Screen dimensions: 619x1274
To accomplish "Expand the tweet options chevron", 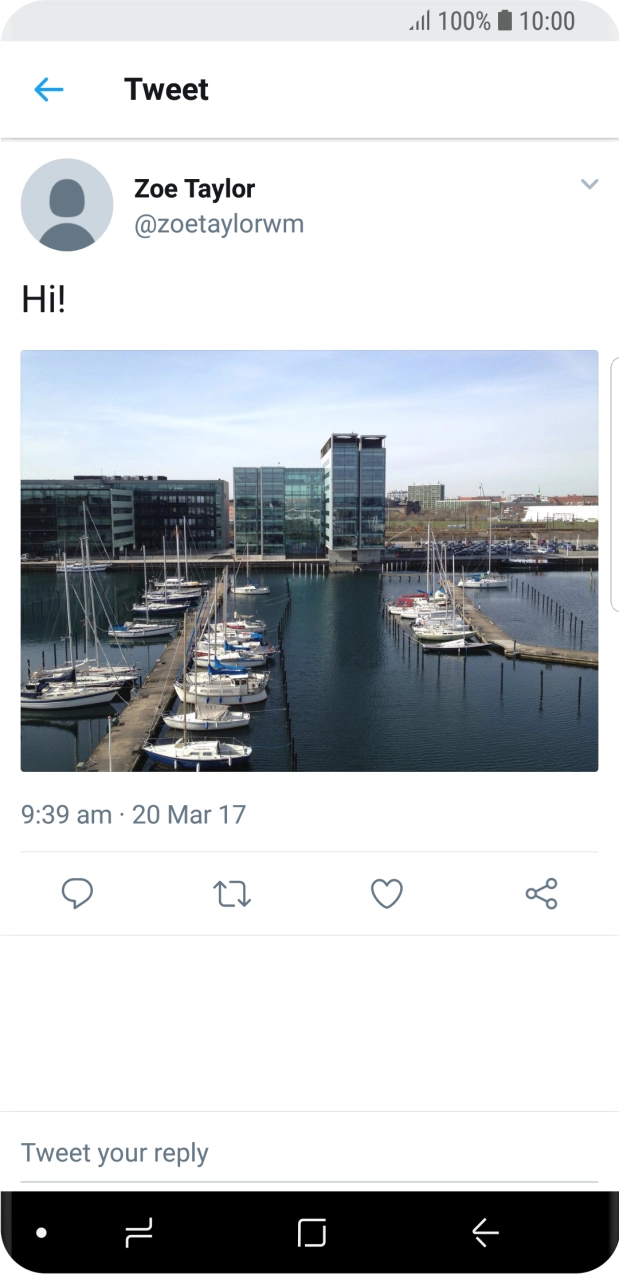I will [x=590, y=184].
